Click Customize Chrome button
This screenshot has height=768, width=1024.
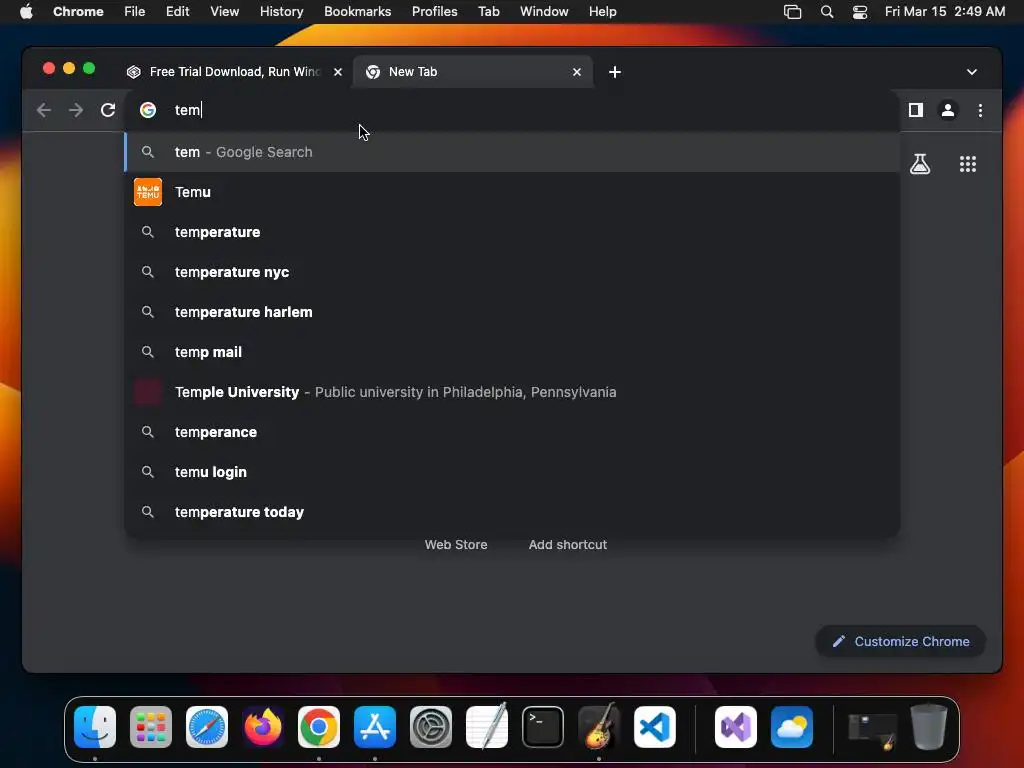(x=901, y=641)
